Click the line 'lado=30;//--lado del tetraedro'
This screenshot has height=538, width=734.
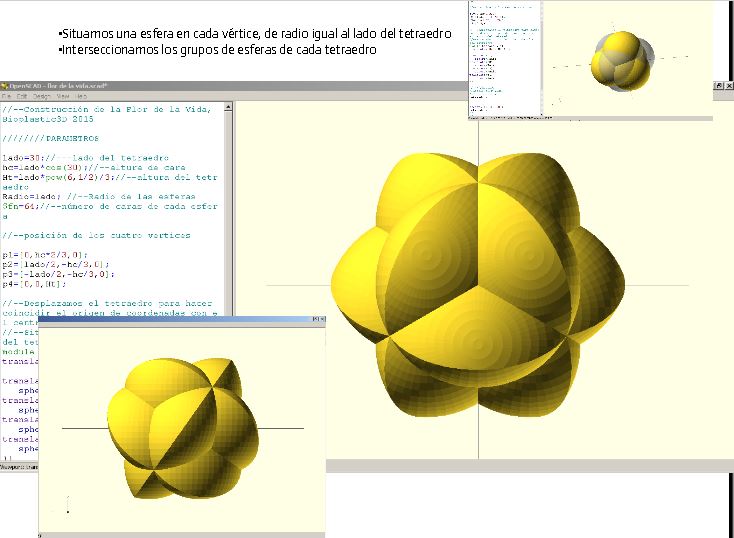[85, 158]
